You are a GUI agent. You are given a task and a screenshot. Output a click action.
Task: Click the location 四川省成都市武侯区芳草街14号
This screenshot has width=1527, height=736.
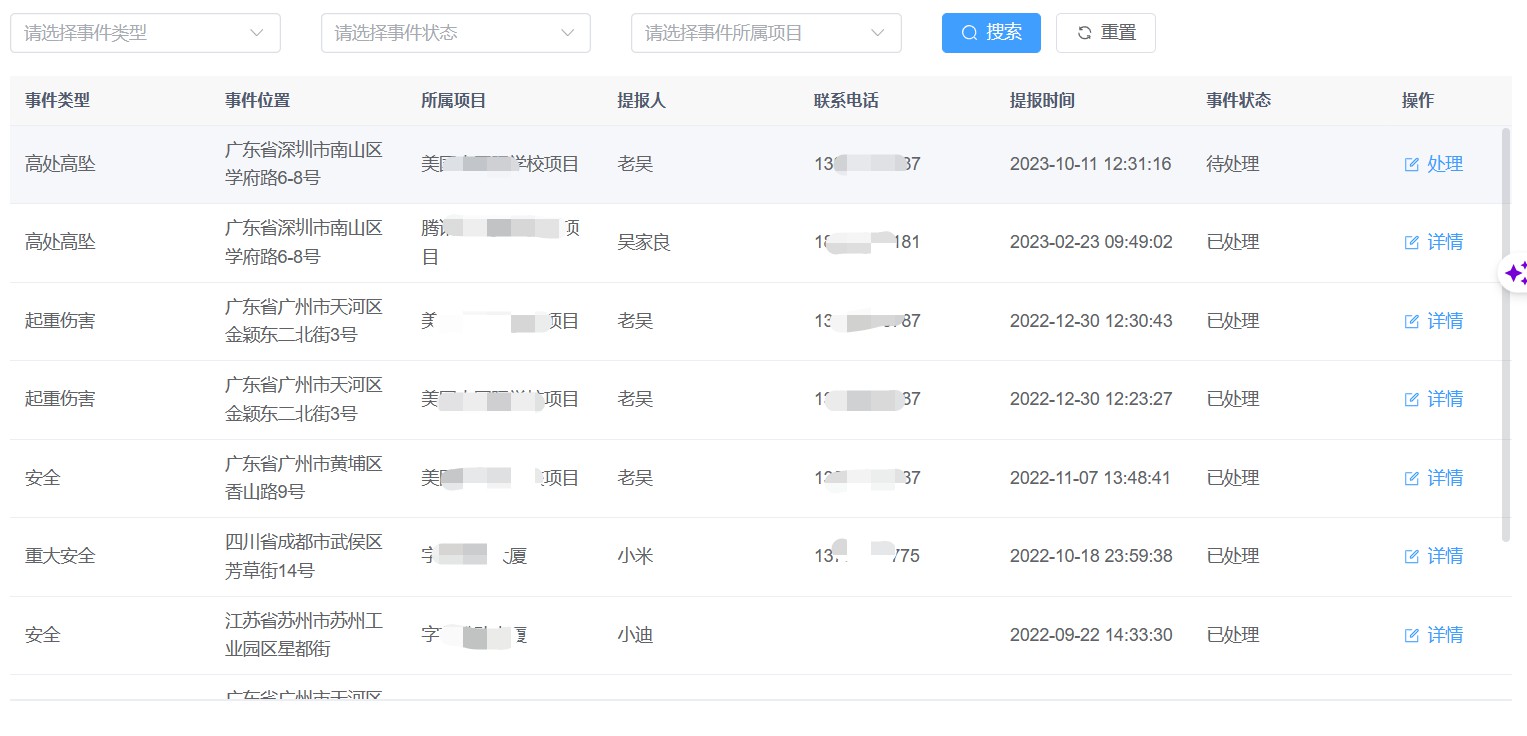(x=304, y=557)
